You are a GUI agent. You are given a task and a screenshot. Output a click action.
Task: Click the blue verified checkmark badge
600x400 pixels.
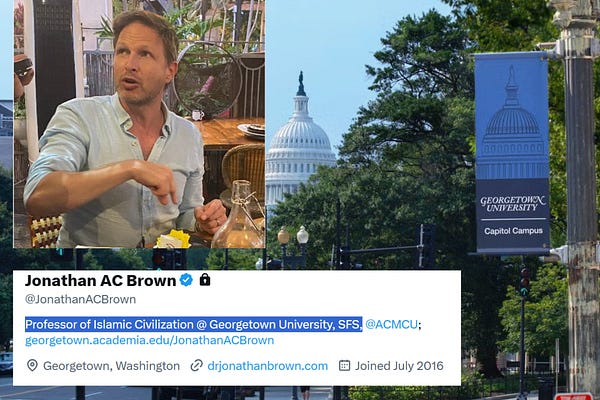tap(186, 280)
